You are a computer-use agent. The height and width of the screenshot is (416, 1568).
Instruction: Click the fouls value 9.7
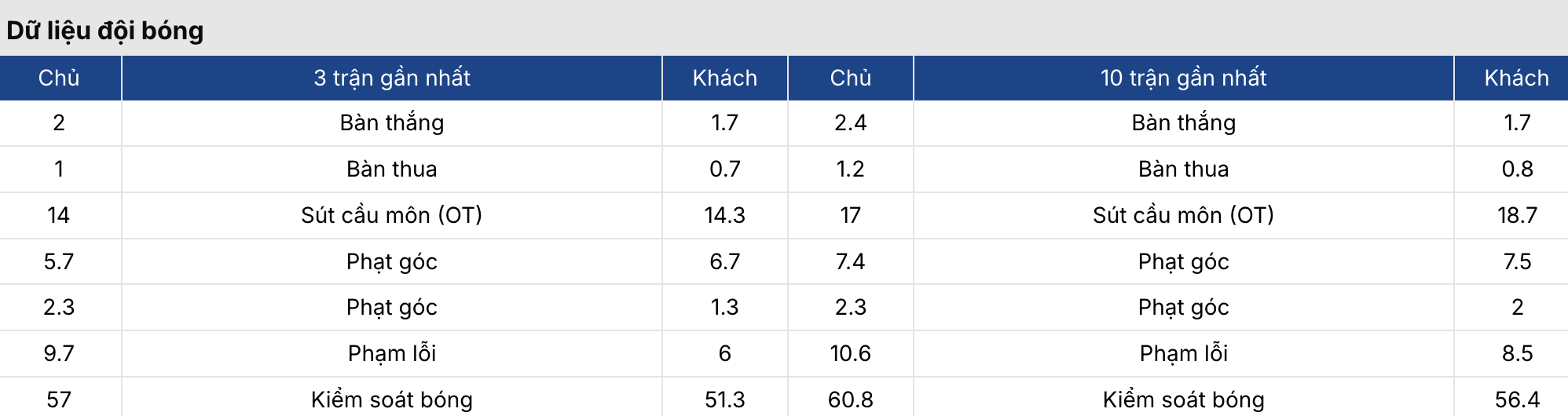[x=59, y=353]
